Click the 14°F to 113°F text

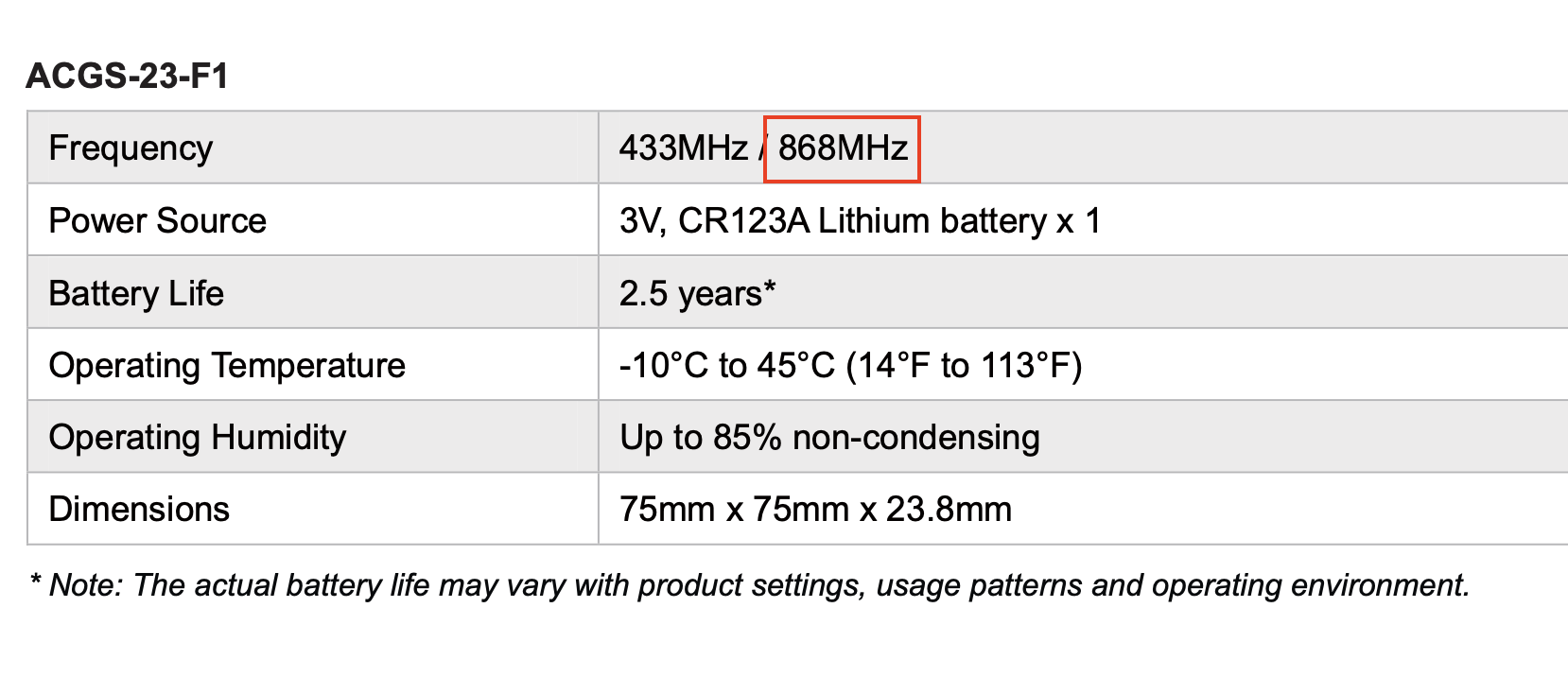click(x=963, y=365)
